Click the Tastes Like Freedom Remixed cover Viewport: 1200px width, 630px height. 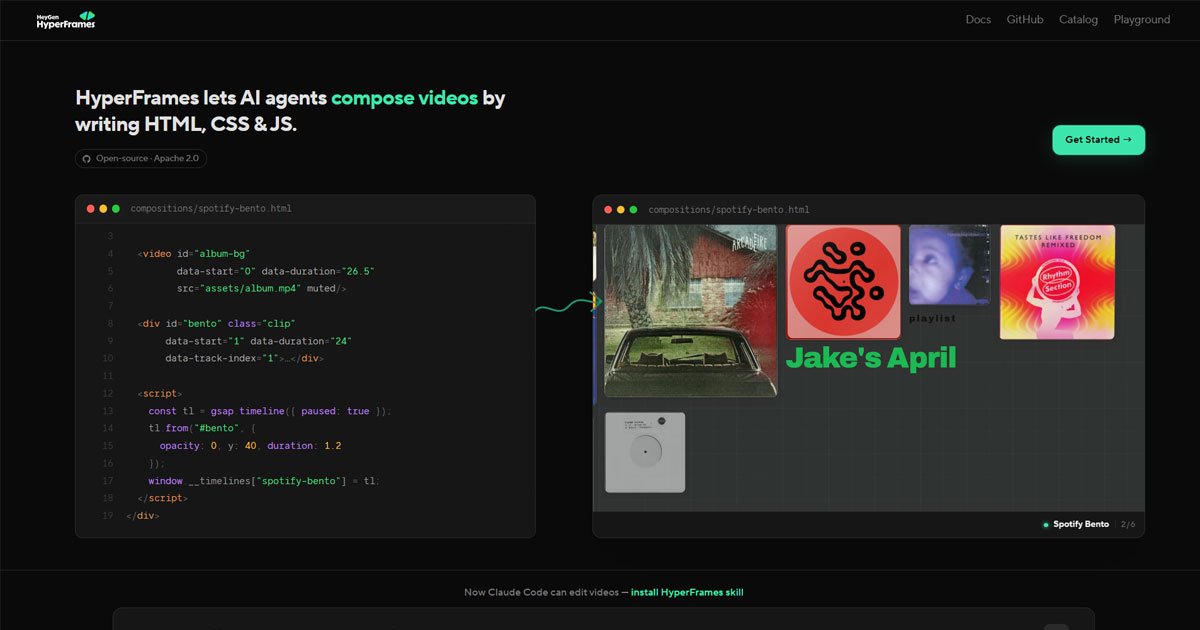coord(1057,282)
